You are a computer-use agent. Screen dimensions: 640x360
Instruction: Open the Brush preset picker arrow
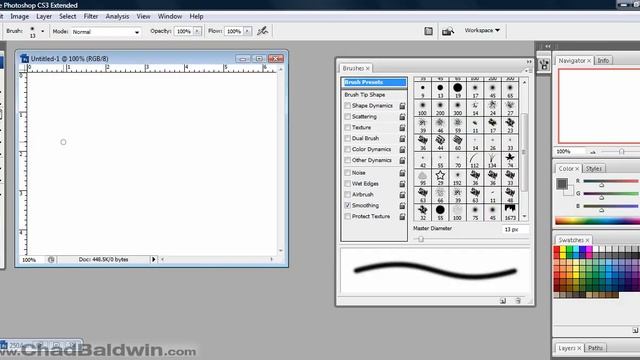42,31
